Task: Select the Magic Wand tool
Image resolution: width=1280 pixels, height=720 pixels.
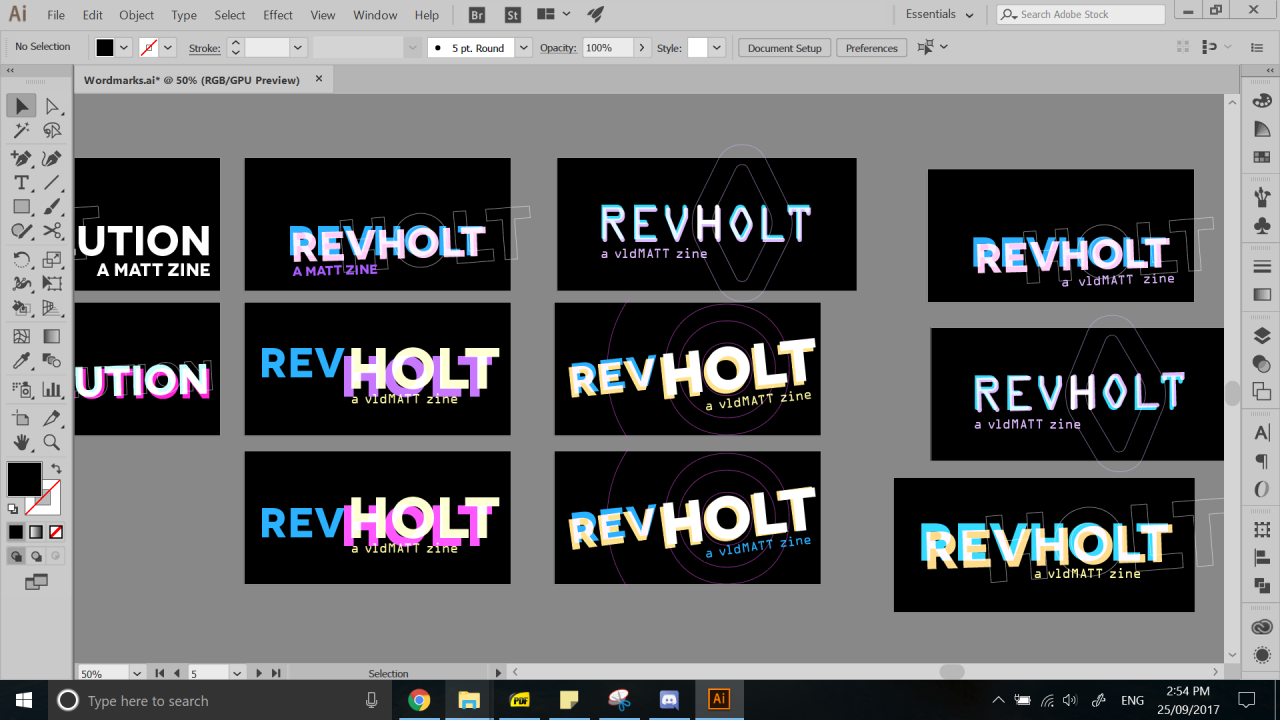Action: [22, 131]
